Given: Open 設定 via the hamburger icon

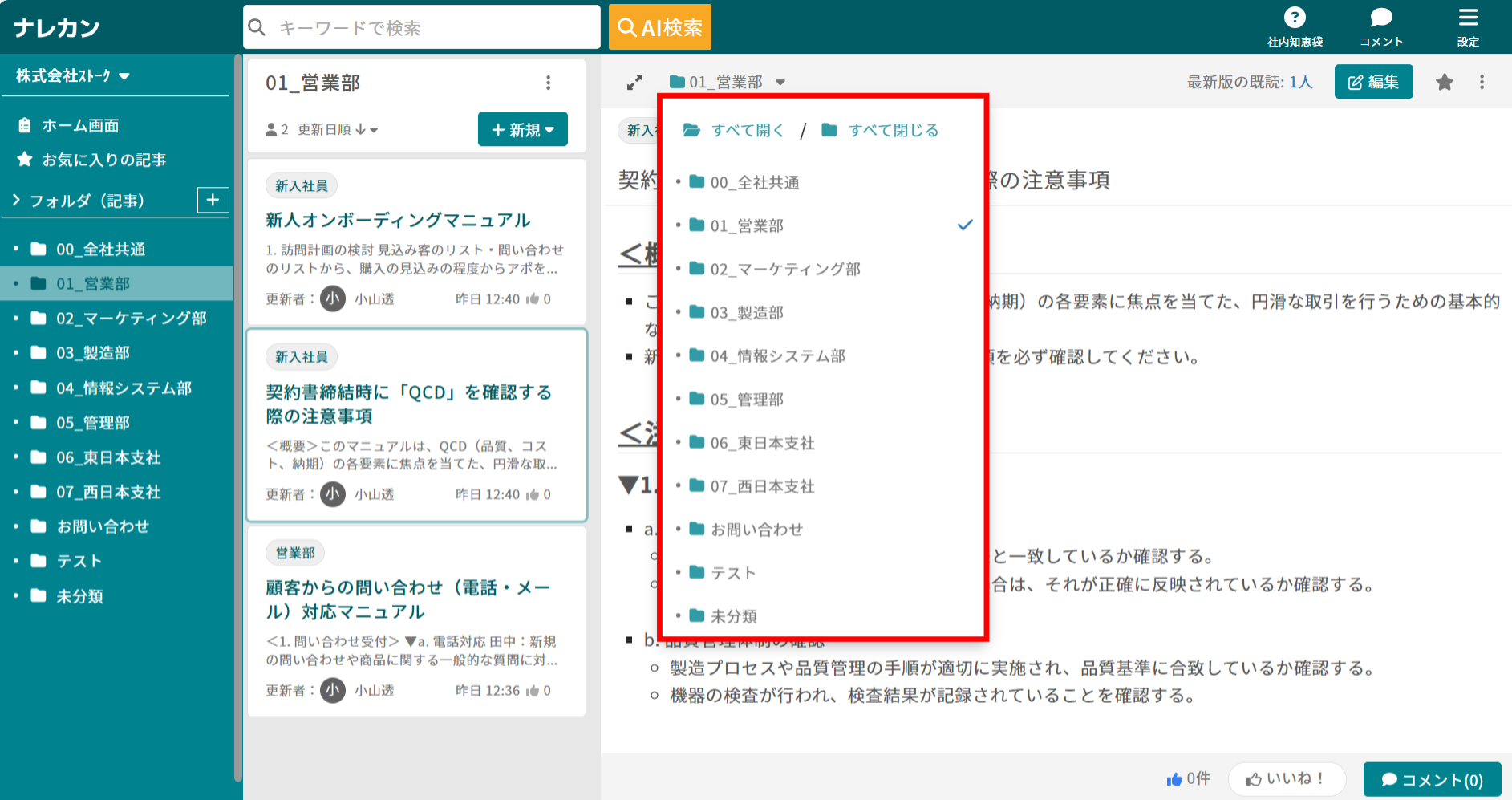Looking at the screenshot, I should click(x=1467, y=18).
